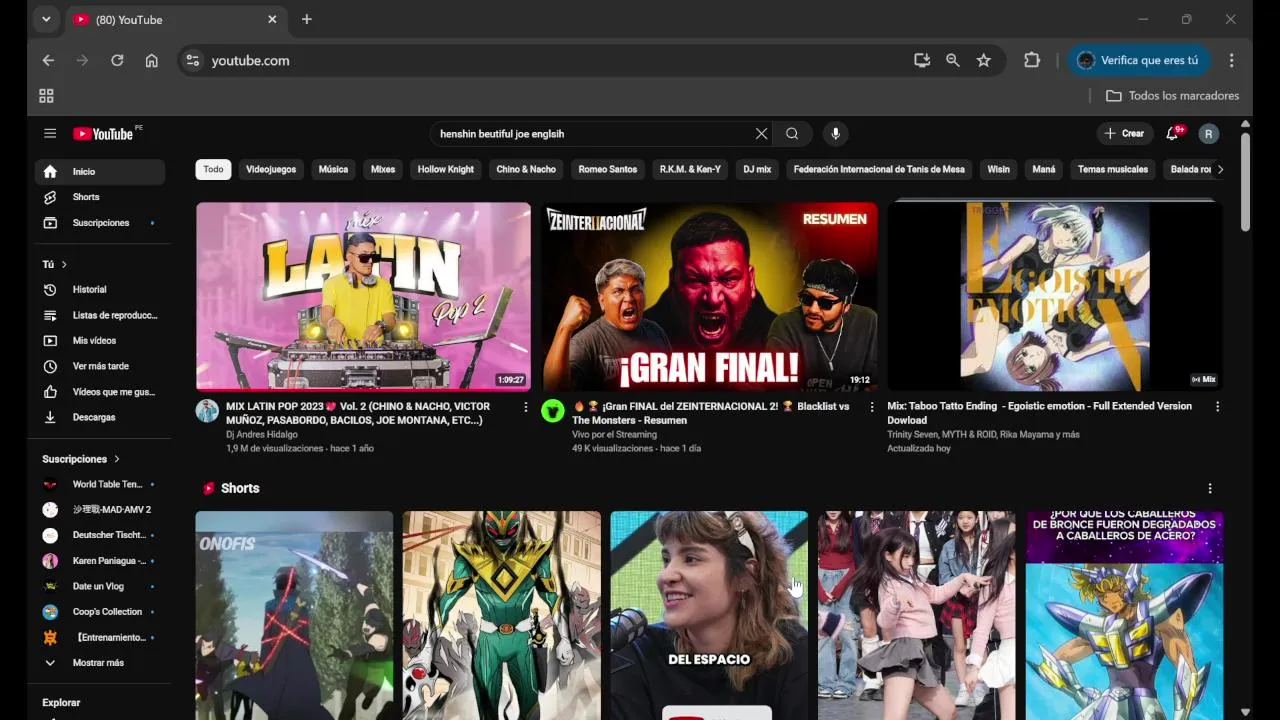Image resolution: width=1280 pixels, height=720 pixels.
Task: Open Descargas in the sidebar
Action: (x=100, y=417)
